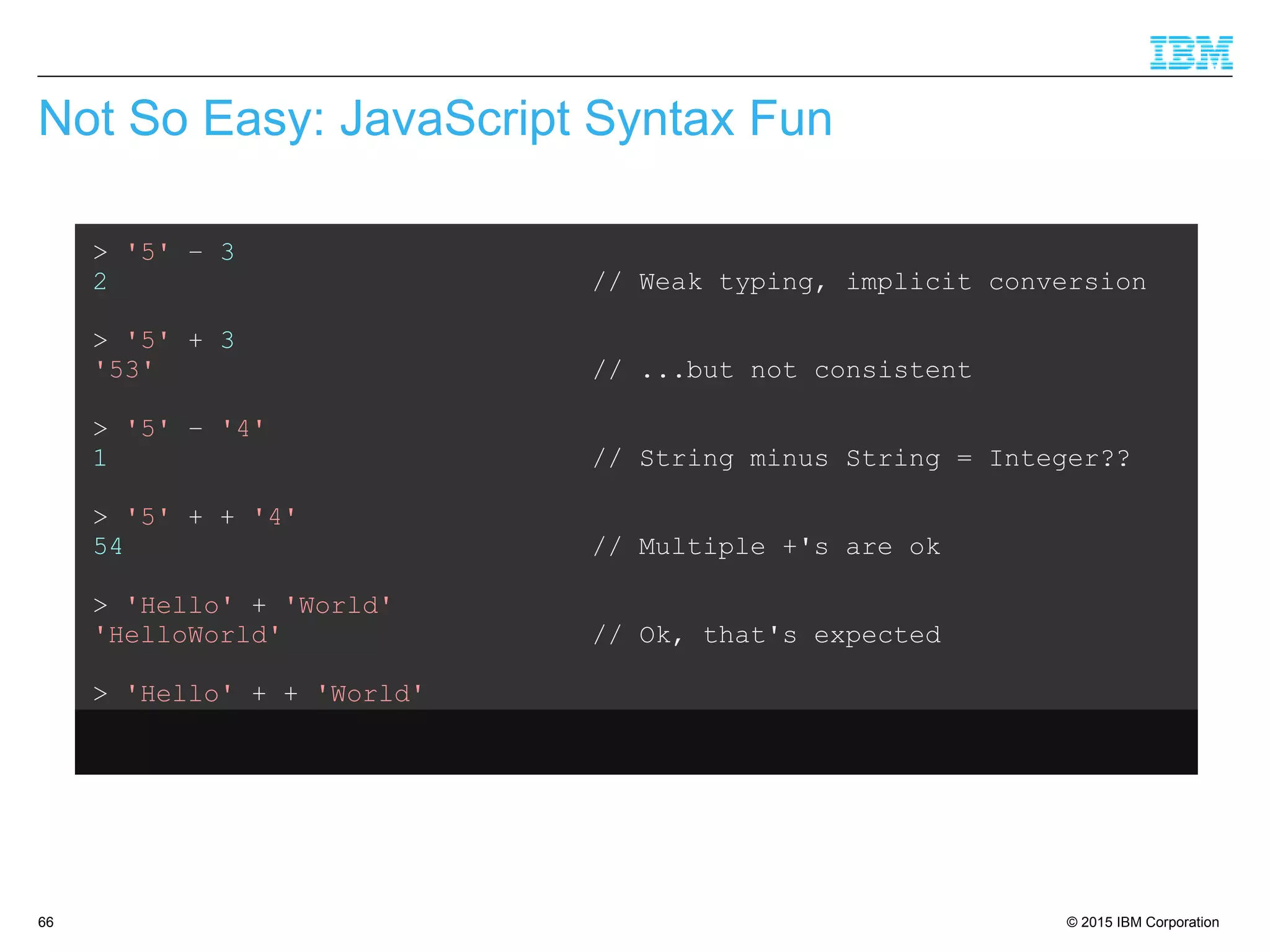Click the '© 2015 IBM Corporation' footer
Screen dimensions: 1270x952
(x=1142, y=922)
